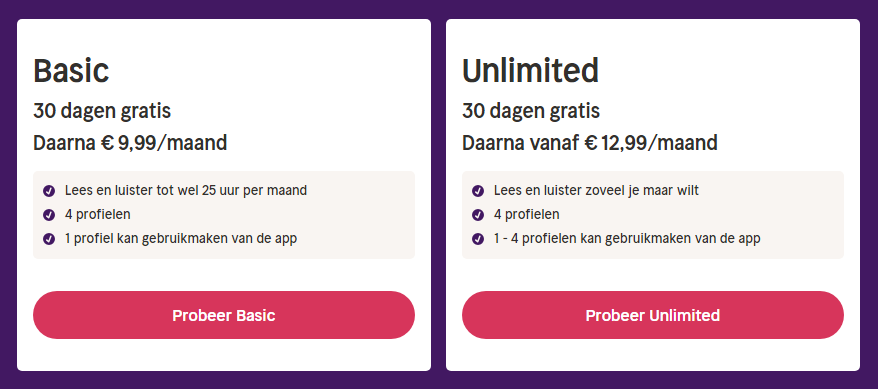The height and width of the screenshot is (389, 878).
Task: Click 1 - 4 profielen kan gebruikmaken text
Action: click(x=627, y=238)
